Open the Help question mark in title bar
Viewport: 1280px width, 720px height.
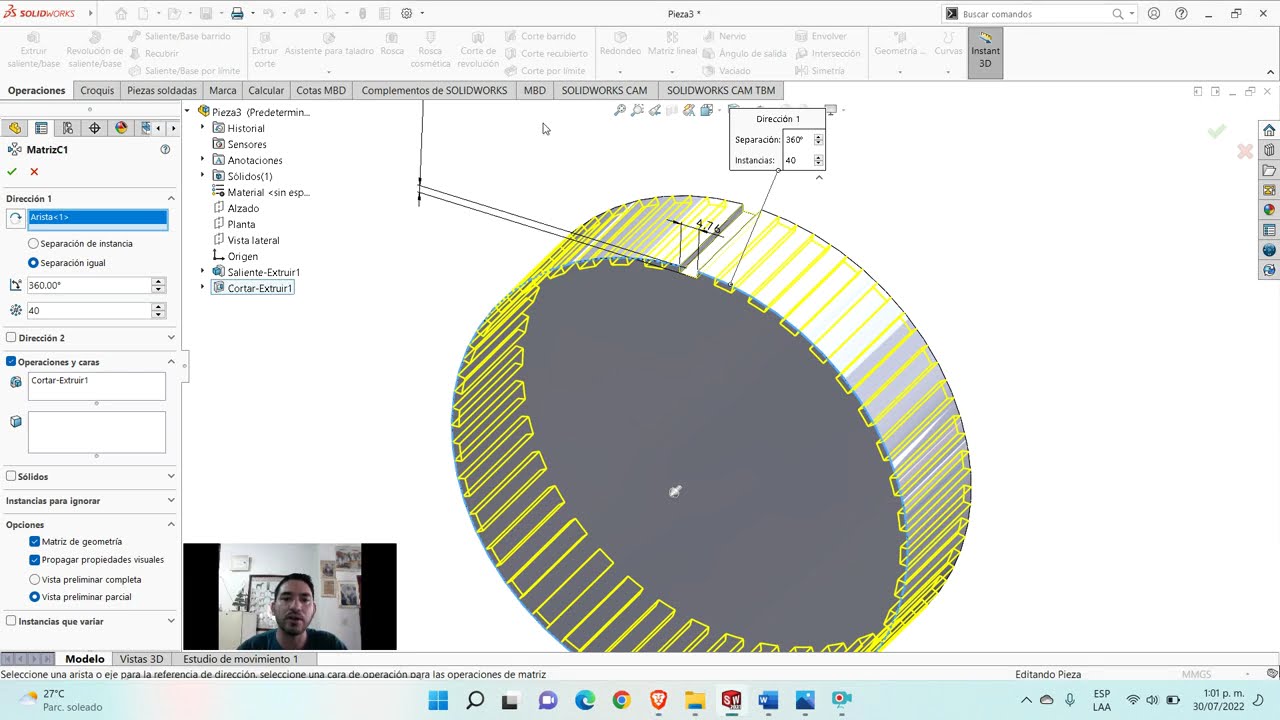coord(1181,14)
